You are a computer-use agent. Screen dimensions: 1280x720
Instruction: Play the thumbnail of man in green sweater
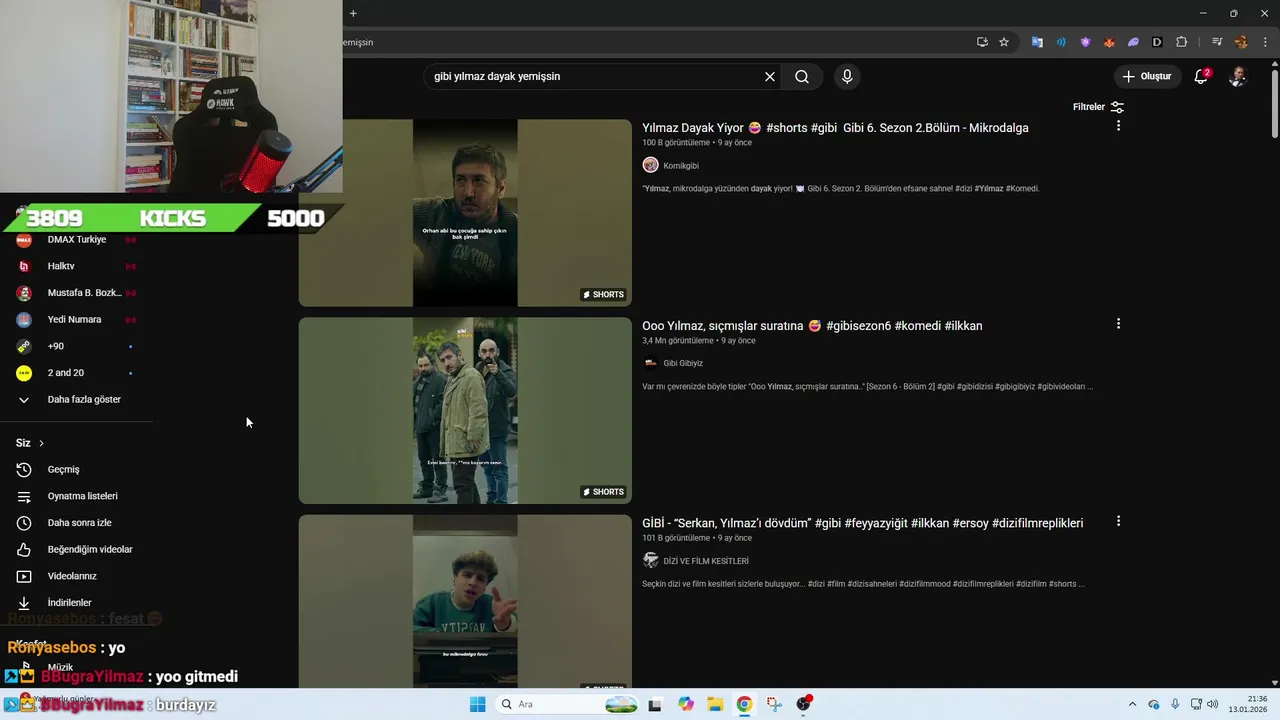pos(465,601)
